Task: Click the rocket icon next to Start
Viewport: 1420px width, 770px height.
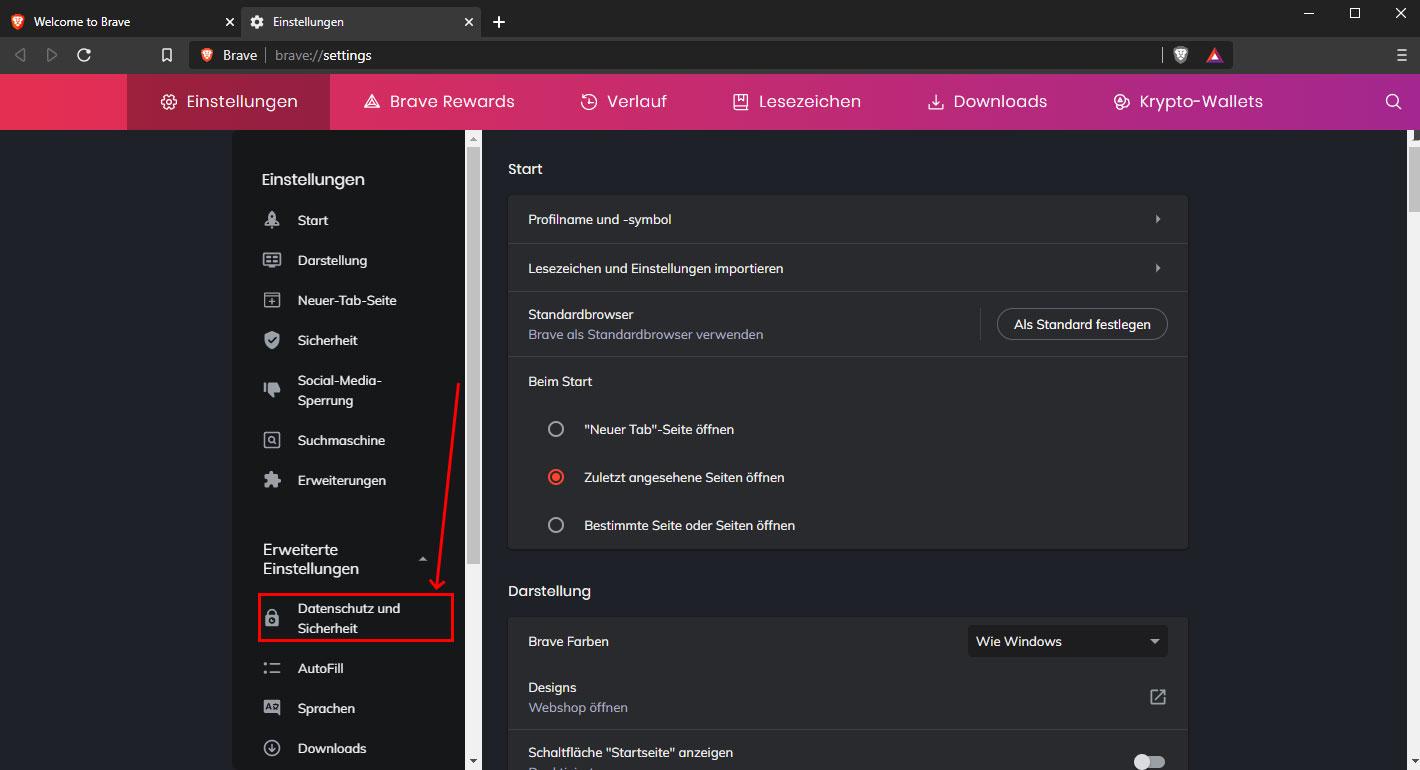Action: click(271, 220)
